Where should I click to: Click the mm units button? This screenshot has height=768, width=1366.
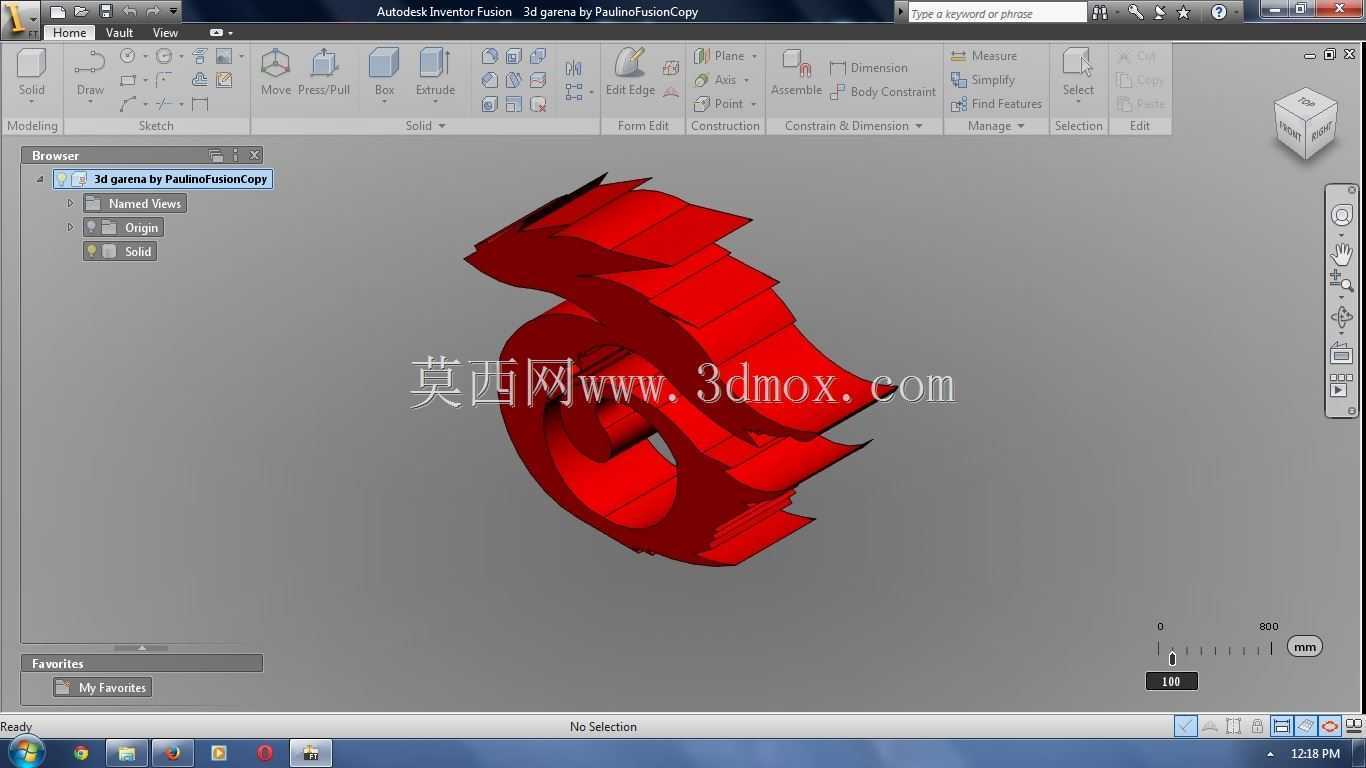pyautogui.click(x=1304, y=647)
